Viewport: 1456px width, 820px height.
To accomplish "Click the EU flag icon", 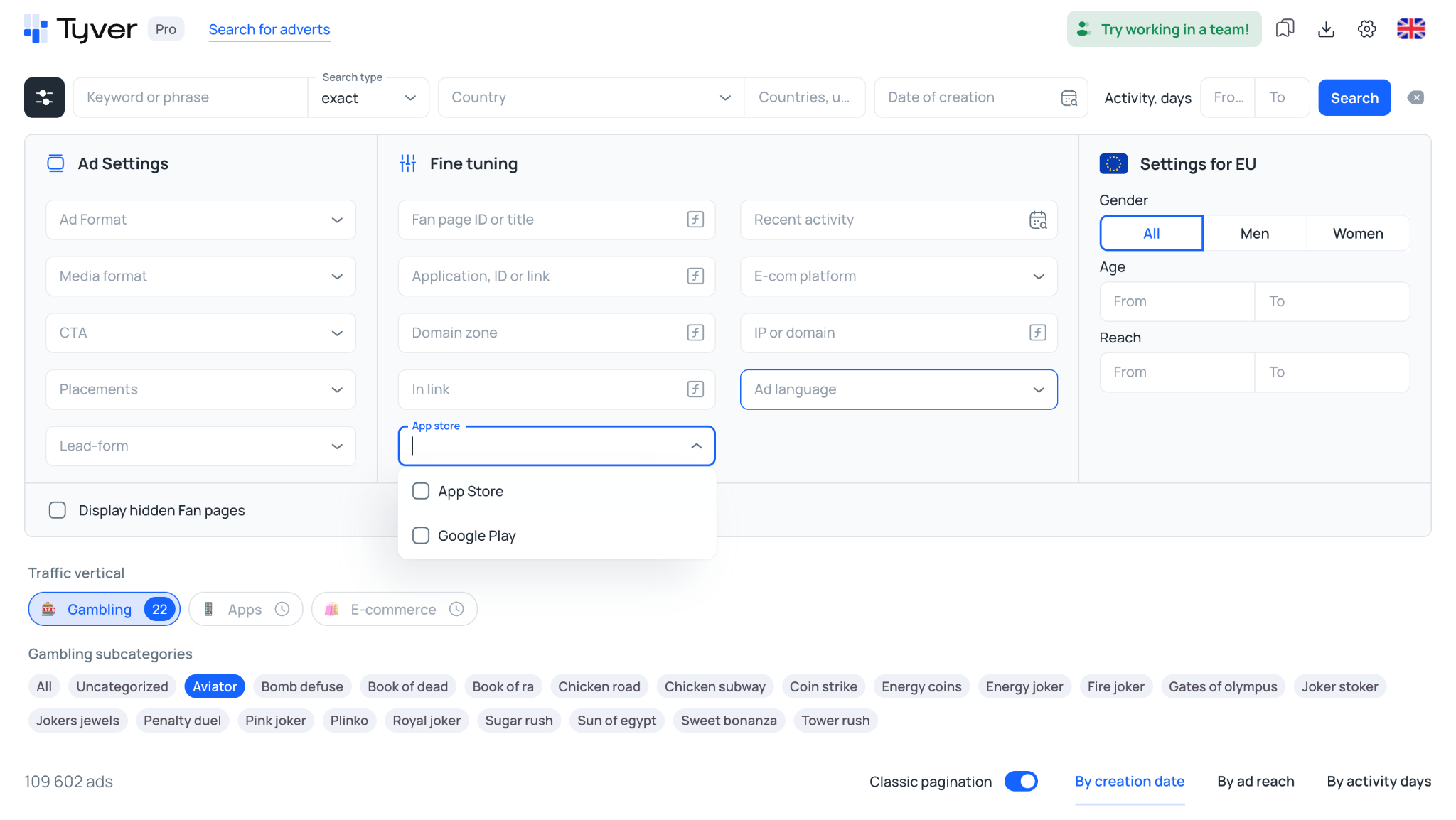I will click(1113, 163).
